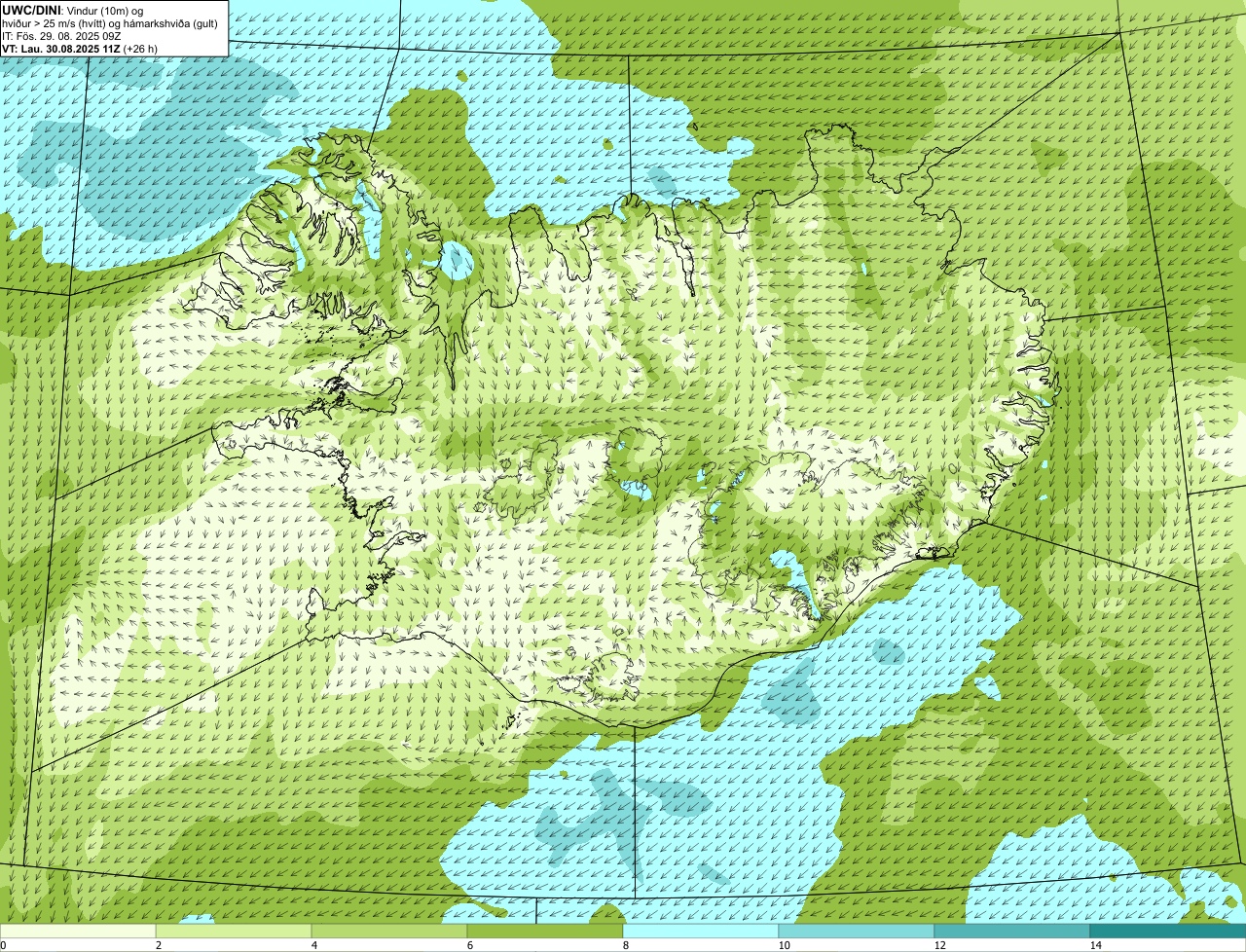Viewport: 1246px width, 952px height.
Task: Click the legend scale label "8"
Action: pyautogui.click(x=626, y=945)
